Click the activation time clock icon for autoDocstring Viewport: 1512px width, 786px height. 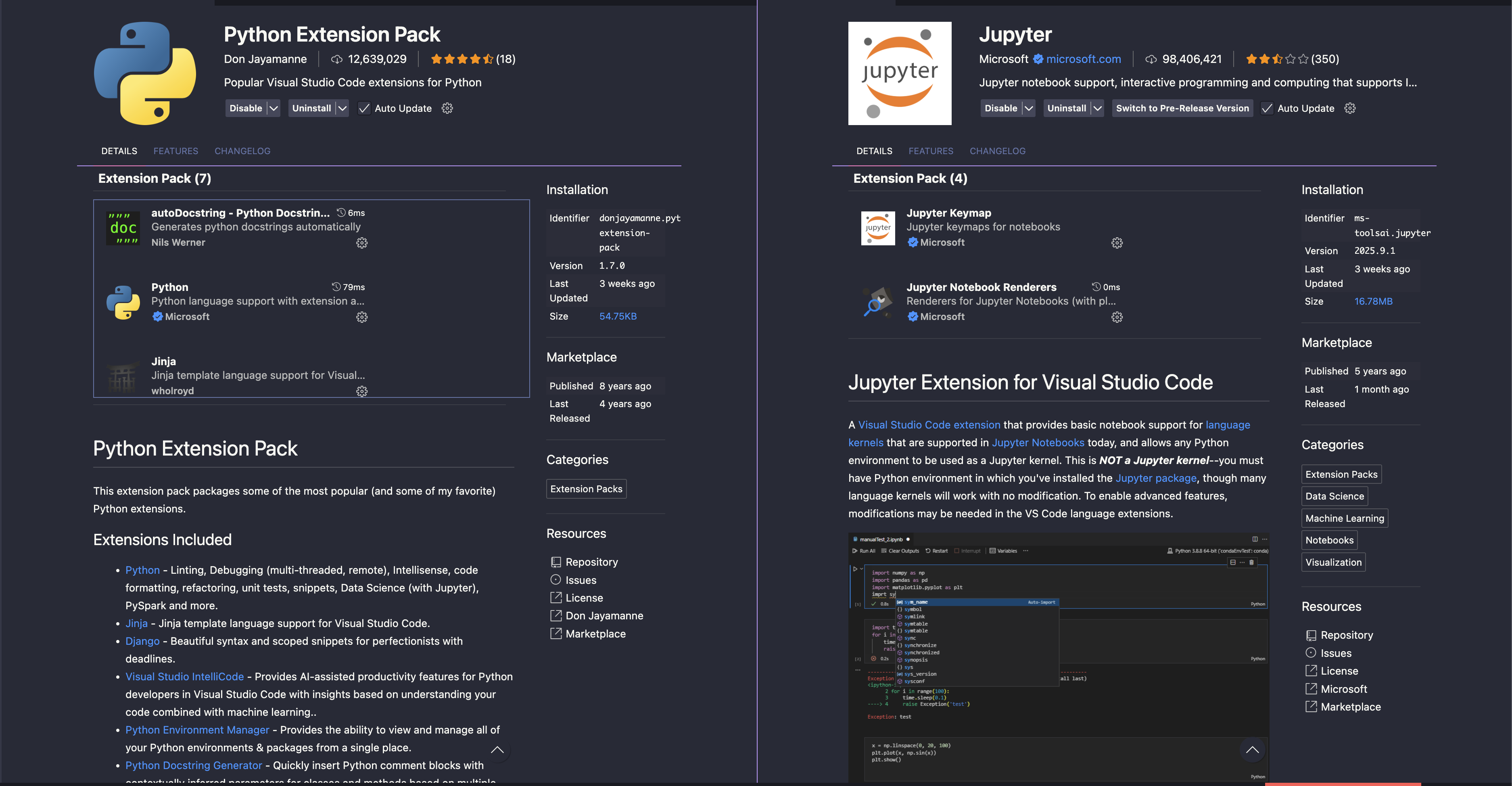tap(341, 213)
